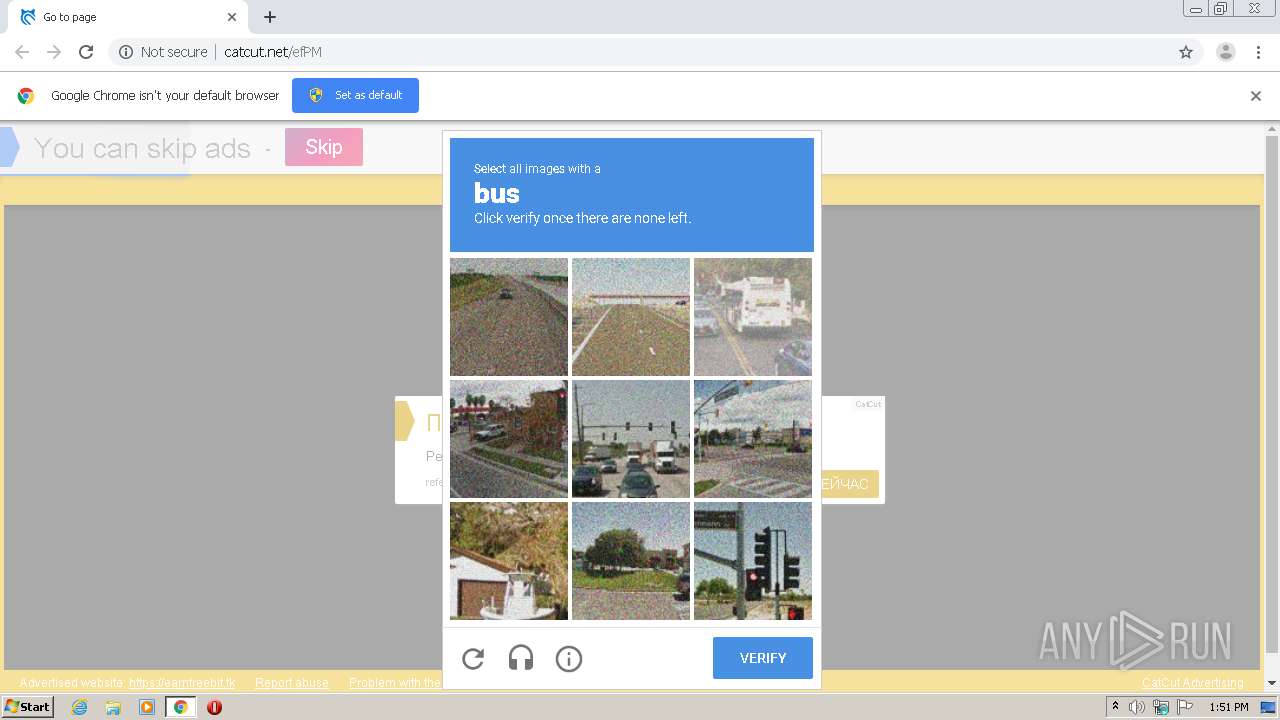Click the page scrollbar down arrow
Image resolution: width=1280 pixels, height=720 pixels.
[x=1272, y=684]
